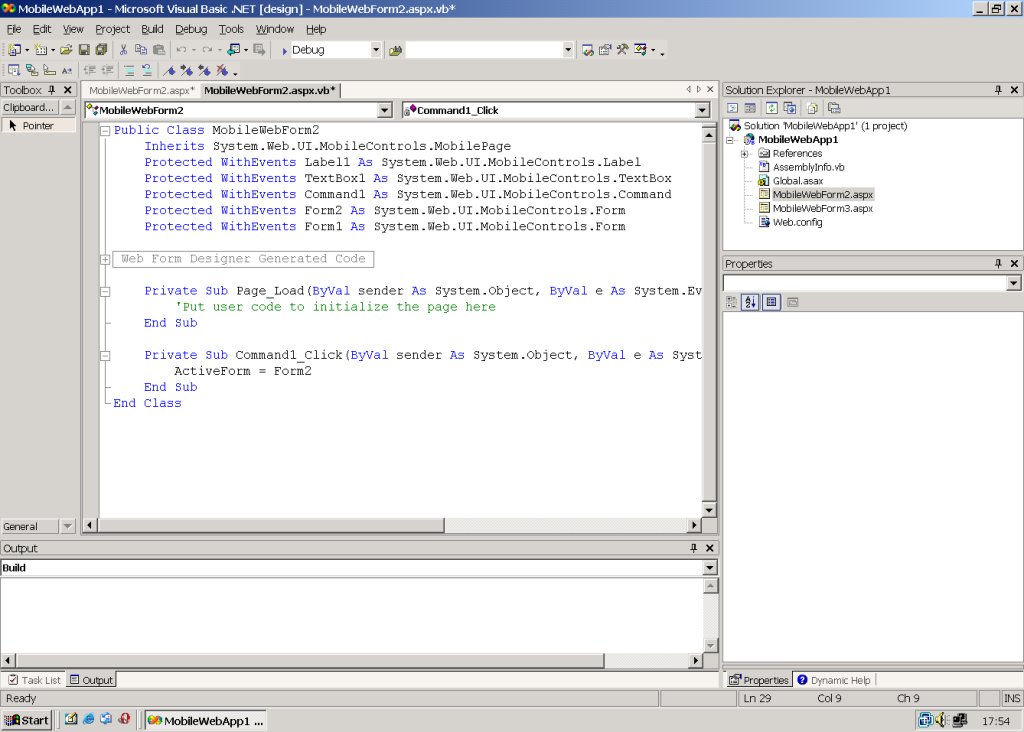Open the Build menu
The image size is (1024, 732).
(x=152, y=29)
